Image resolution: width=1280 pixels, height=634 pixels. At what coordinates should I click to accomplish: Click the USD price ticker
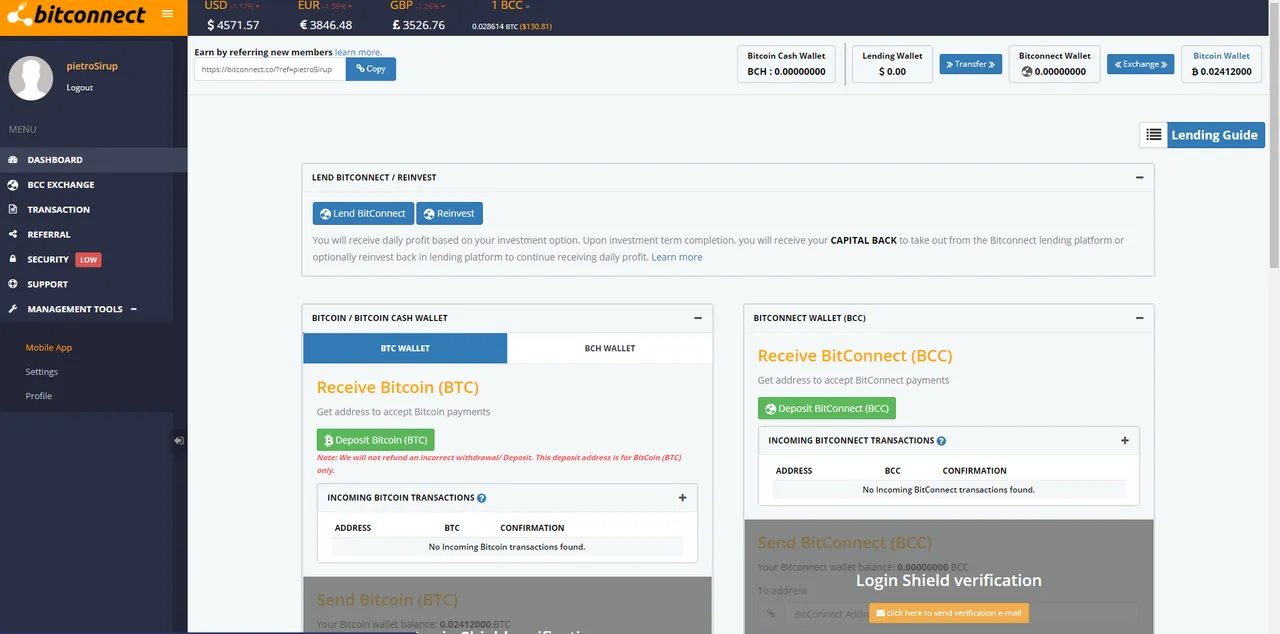tap(233, 17)
